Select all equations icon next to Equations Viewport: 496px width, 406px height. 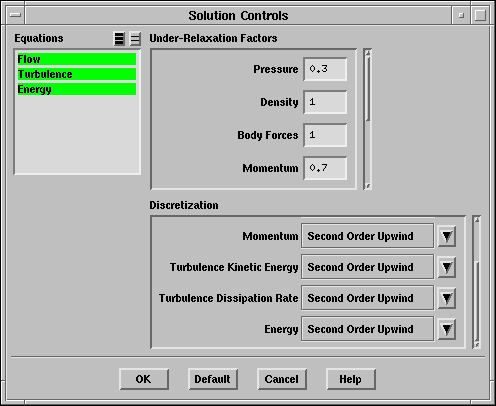tap(119, 39)
